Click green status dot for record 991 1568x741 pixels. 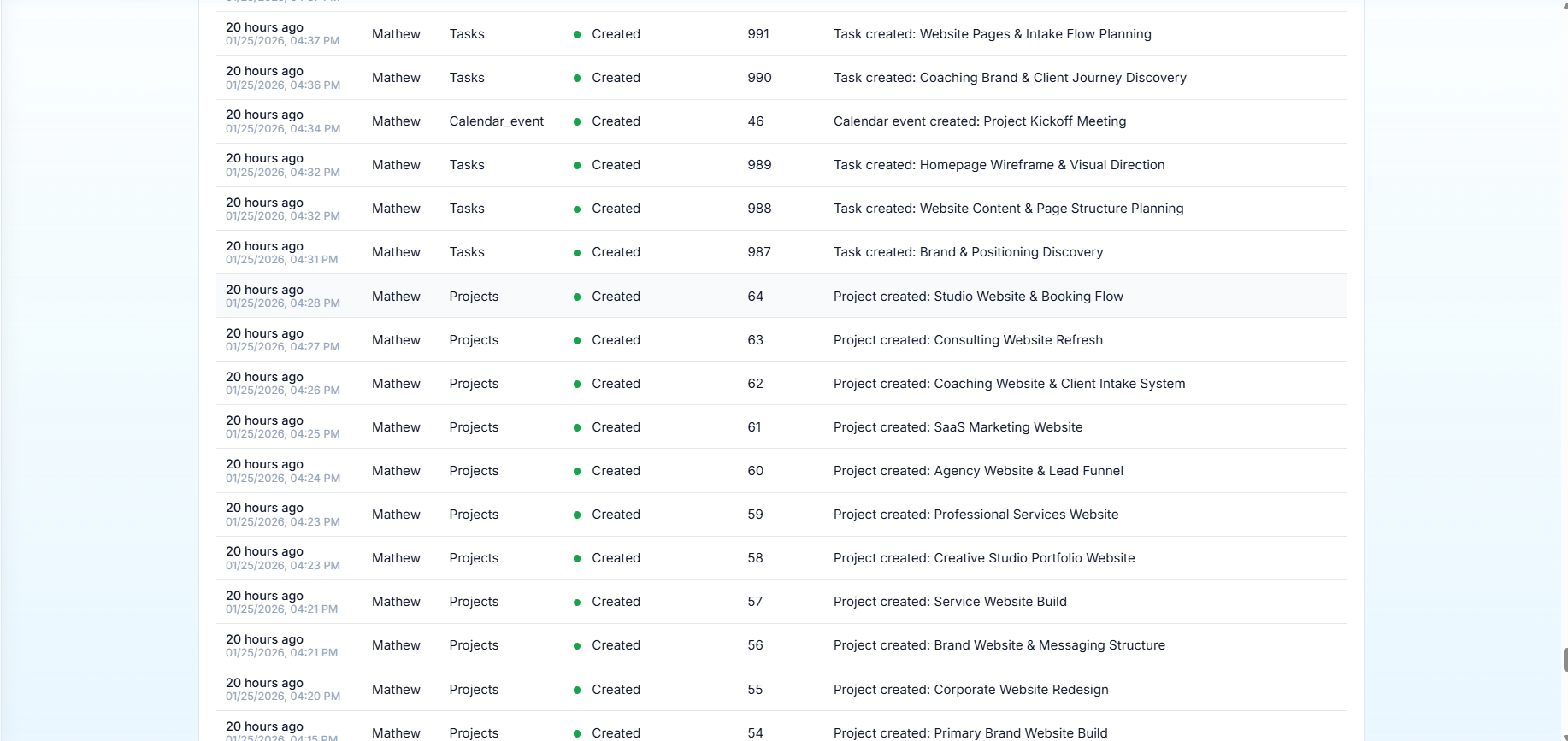577,35
